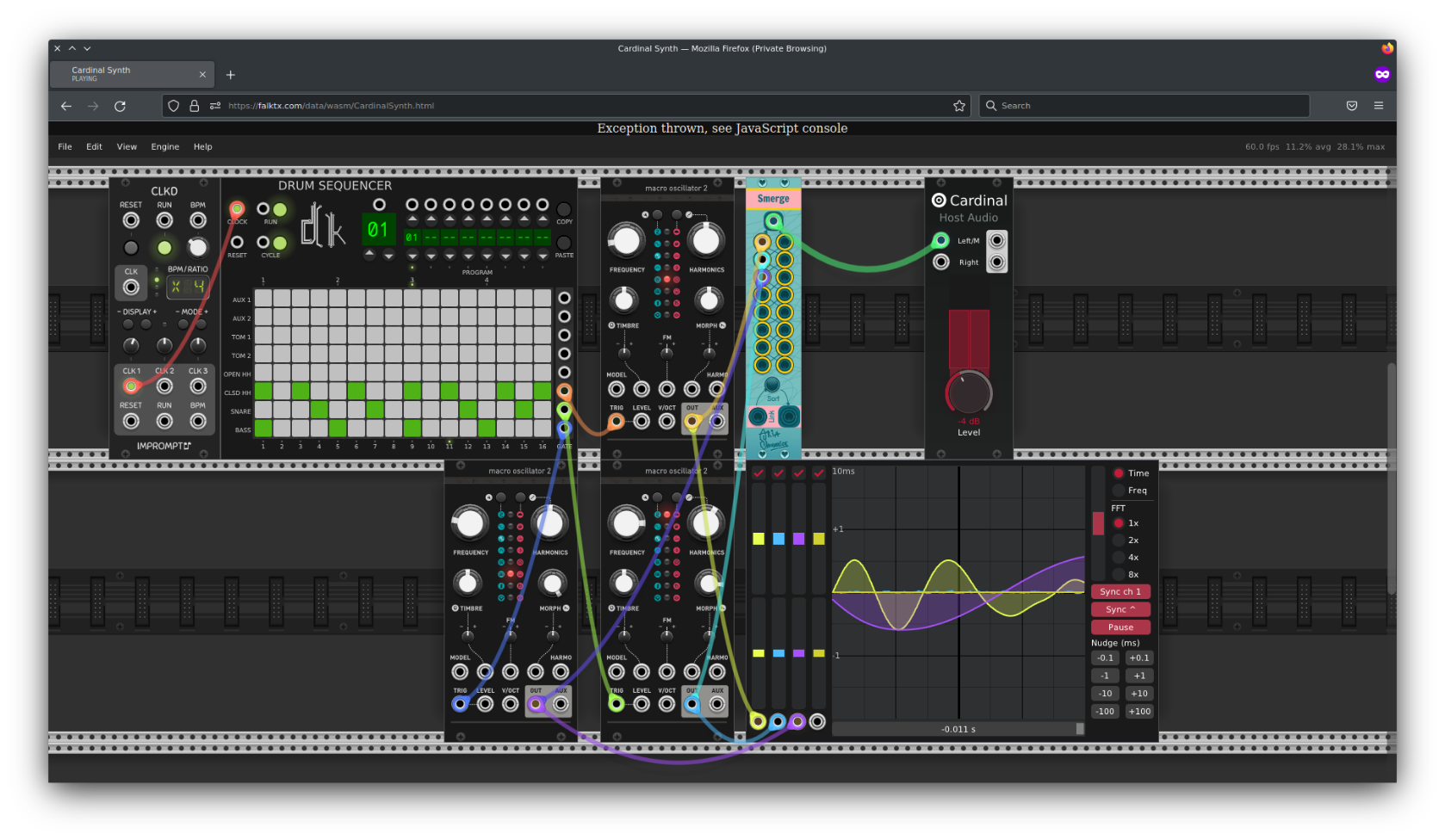The width and height of the screenshot is (1445, 840).
Task: Click the cyan scope channel upper slider handle
Action: [x=778, y=539]
